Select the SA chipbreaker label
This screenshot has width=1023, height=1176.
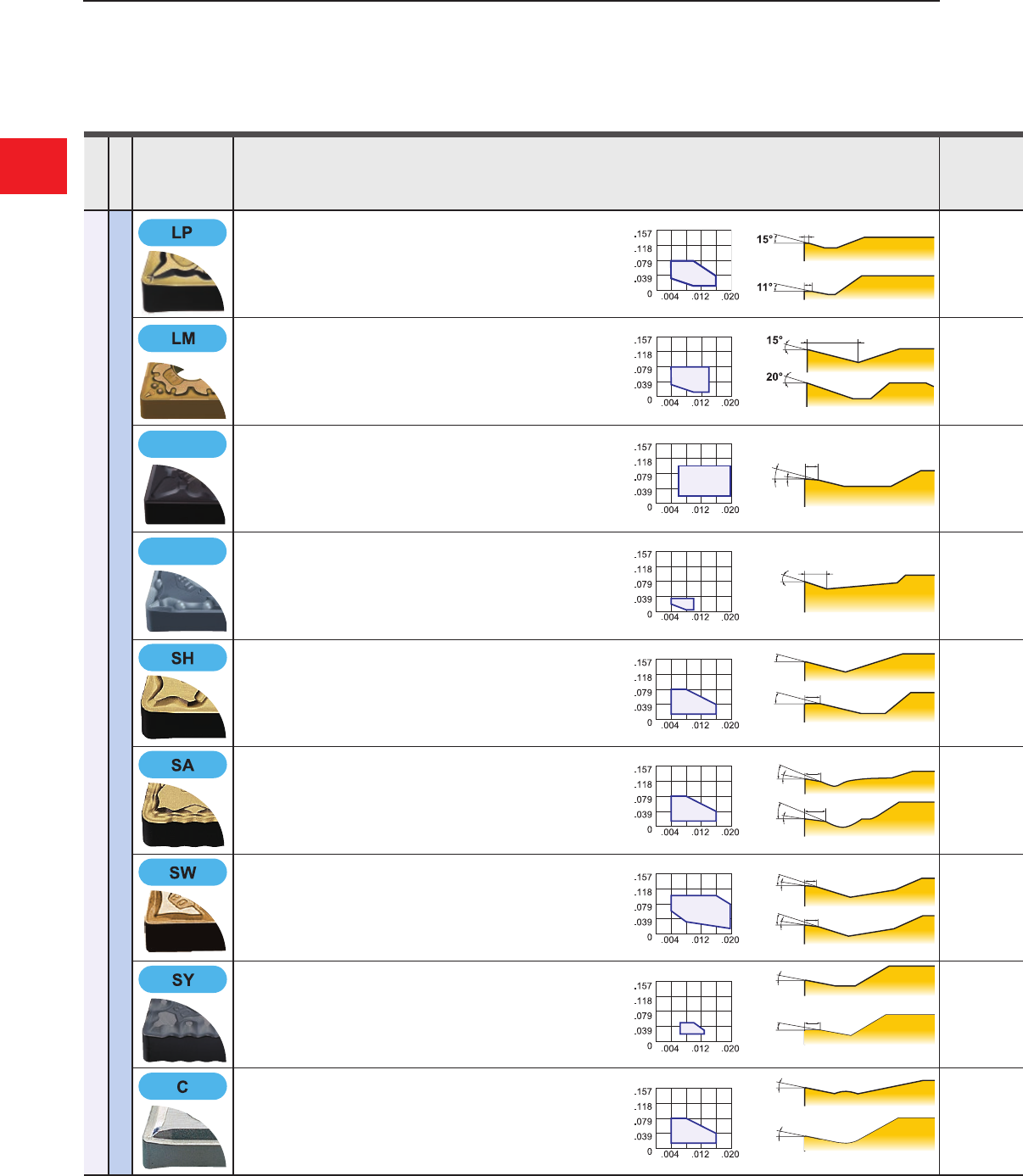[182, 765]
